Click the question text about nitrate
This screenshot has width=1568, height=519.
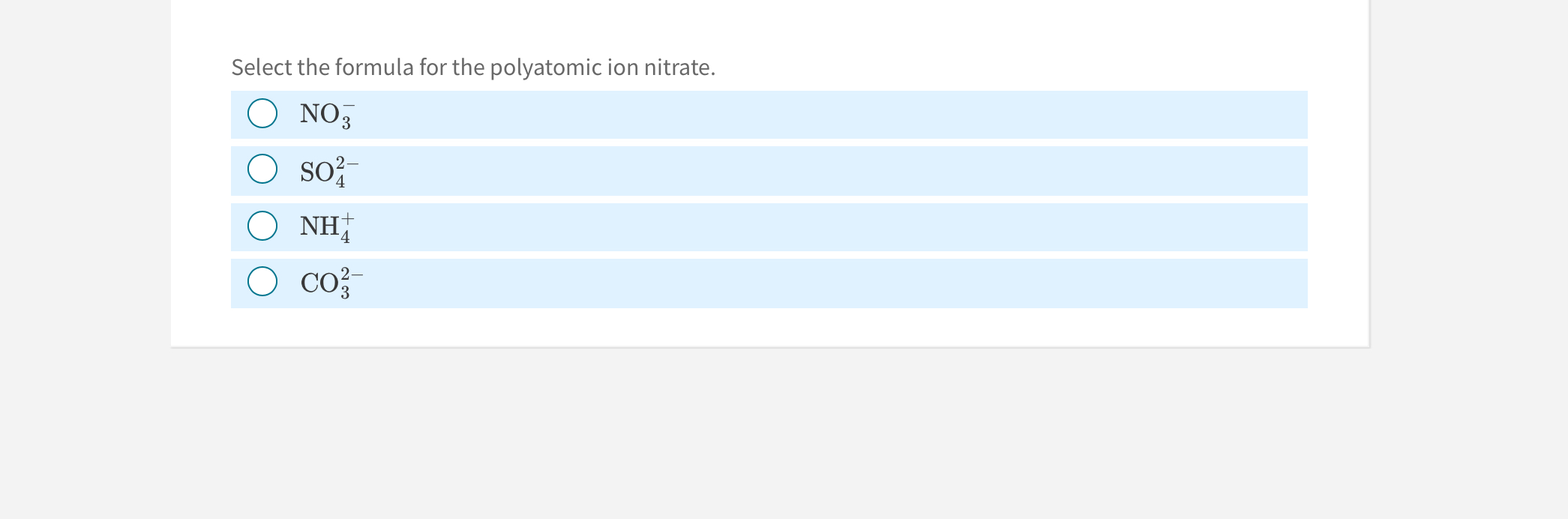coord(472,67)
